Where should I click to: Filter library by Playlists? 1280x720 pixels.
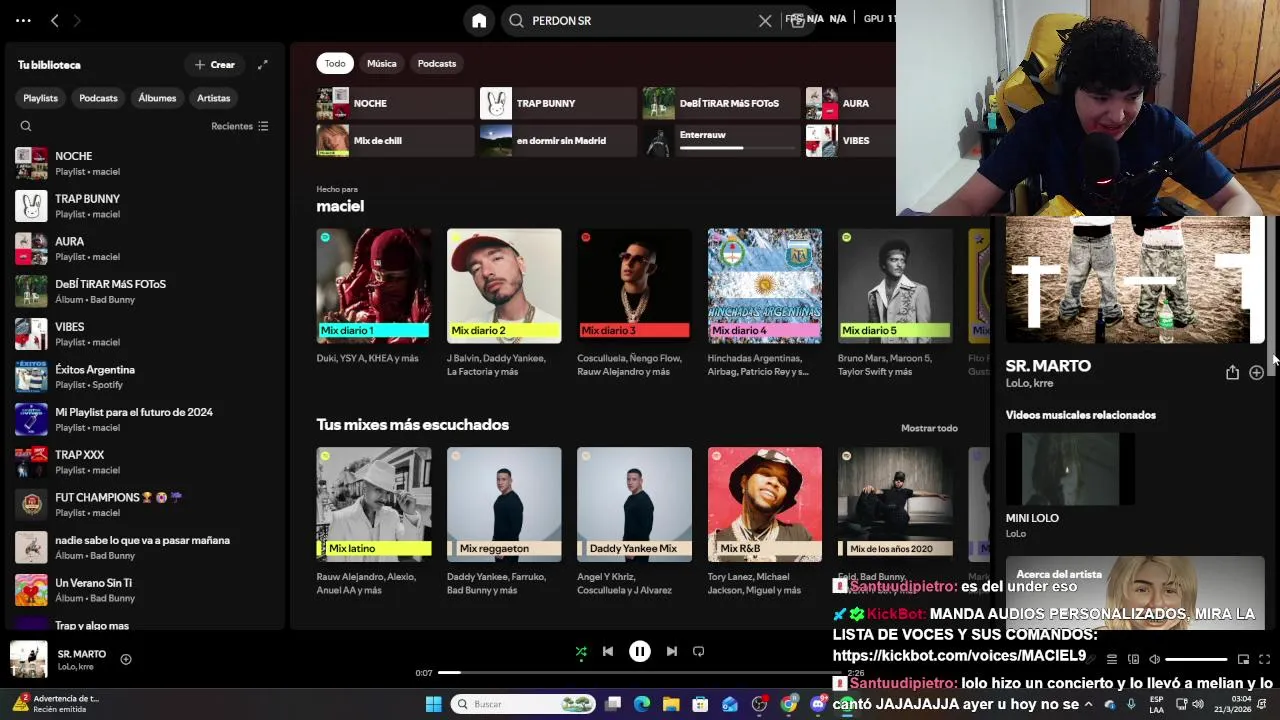point(40,98)
